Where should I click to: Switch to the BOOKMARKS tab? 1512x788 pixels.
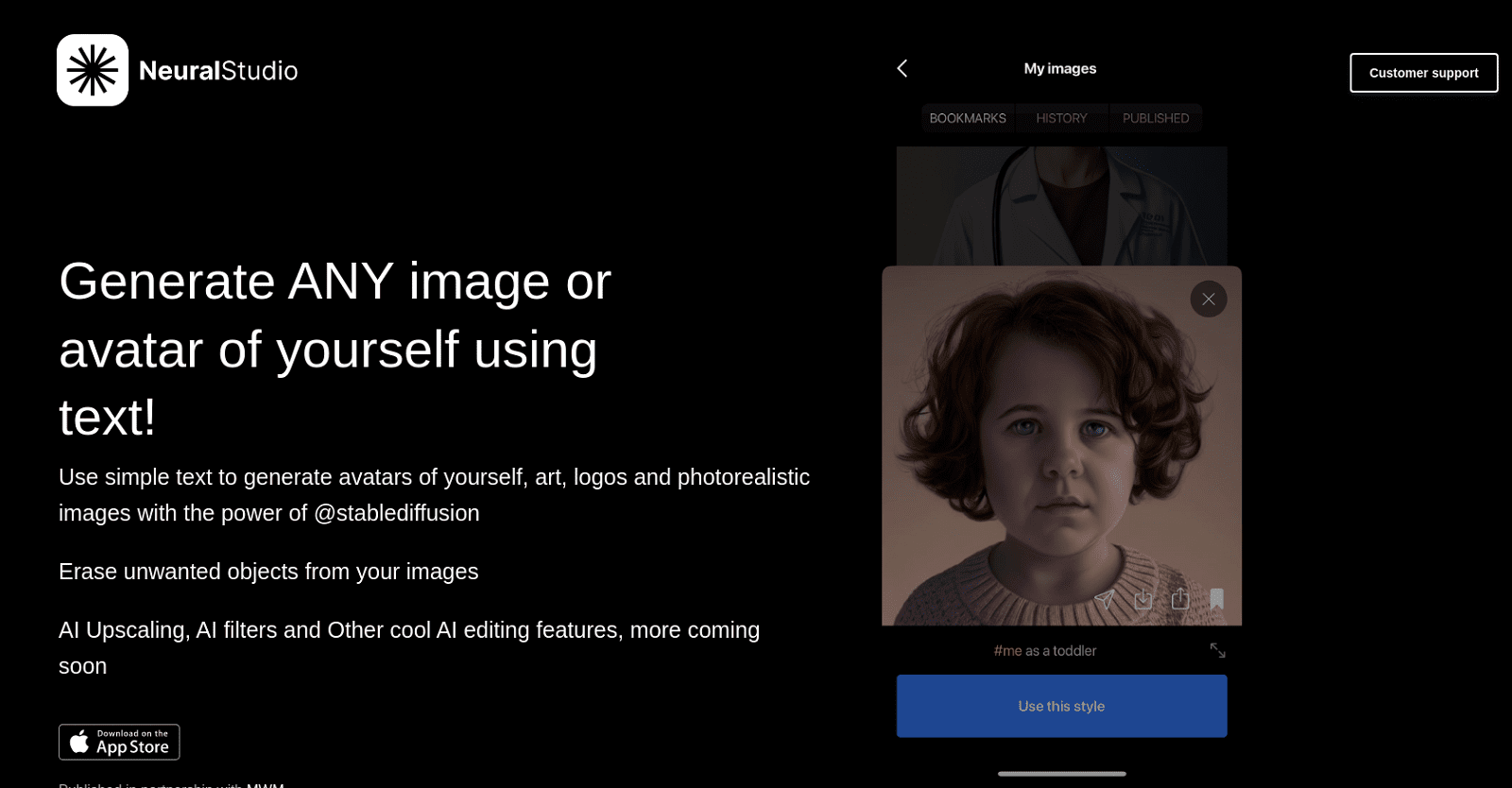click(968, 118)
